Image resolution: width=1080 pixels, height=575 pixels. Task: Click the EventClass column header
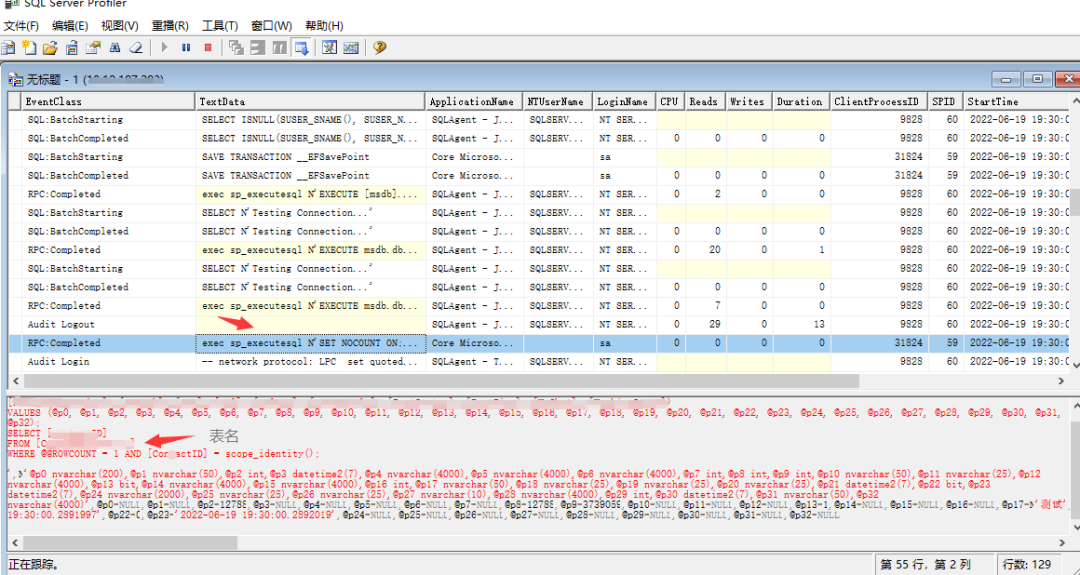109,101
